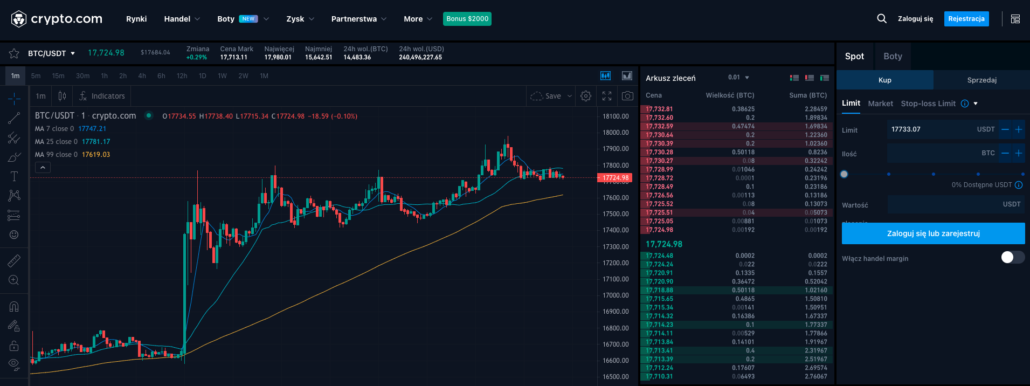The height and width of the screenshot is (386, 1030).
Task: Select the ruler measure tool
Action: click(x=14, y=261)
